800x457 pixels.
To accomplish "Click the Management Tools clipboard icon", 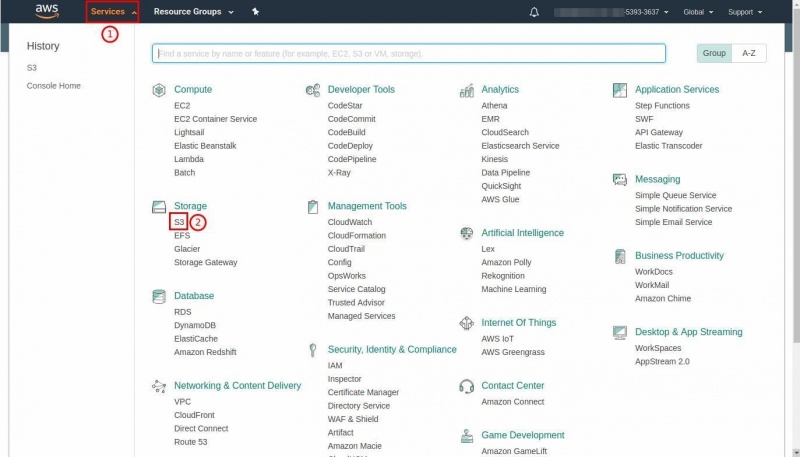I will [313, 207].
